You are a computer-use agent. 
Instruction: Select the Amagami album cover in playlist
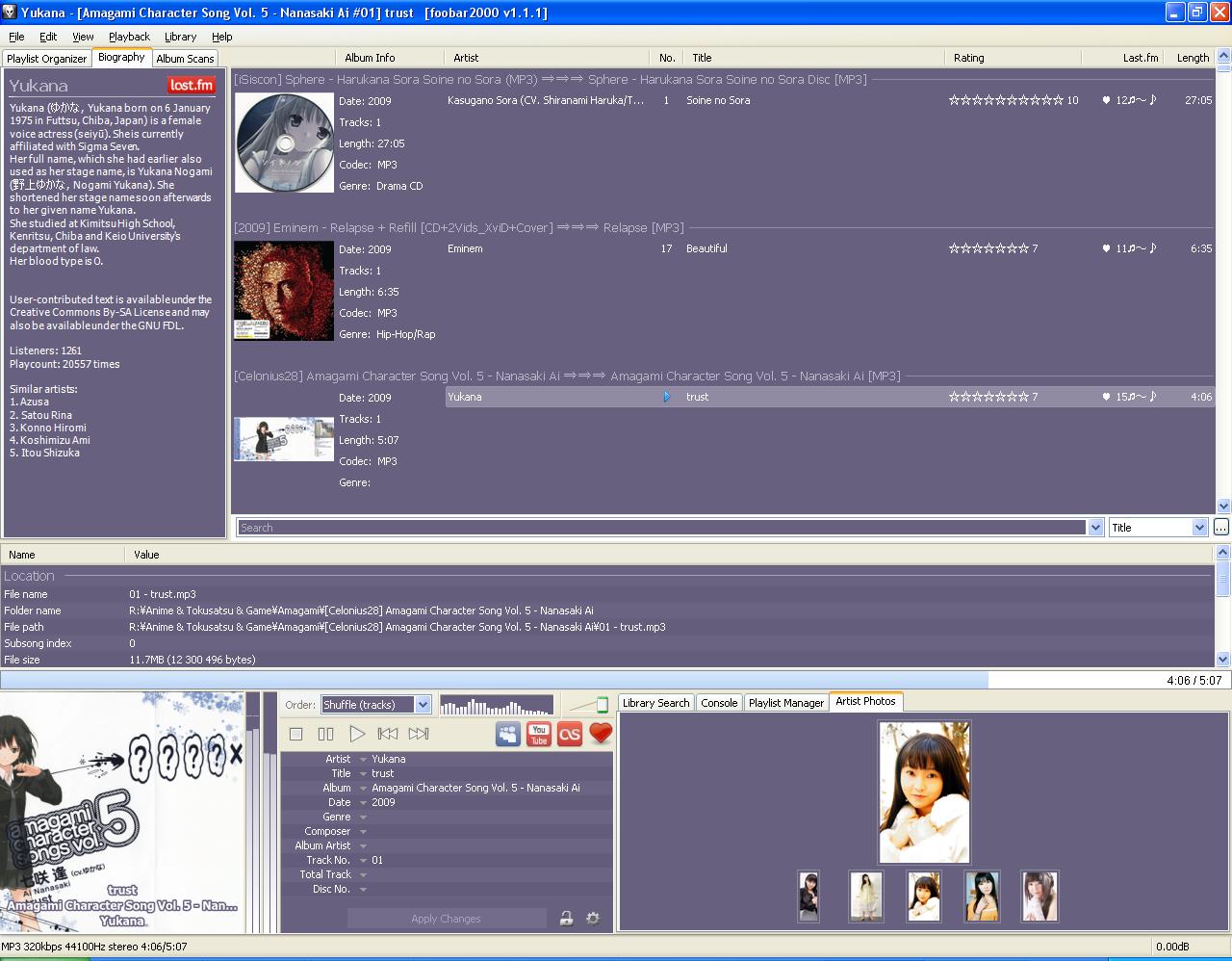pos(284,439)
